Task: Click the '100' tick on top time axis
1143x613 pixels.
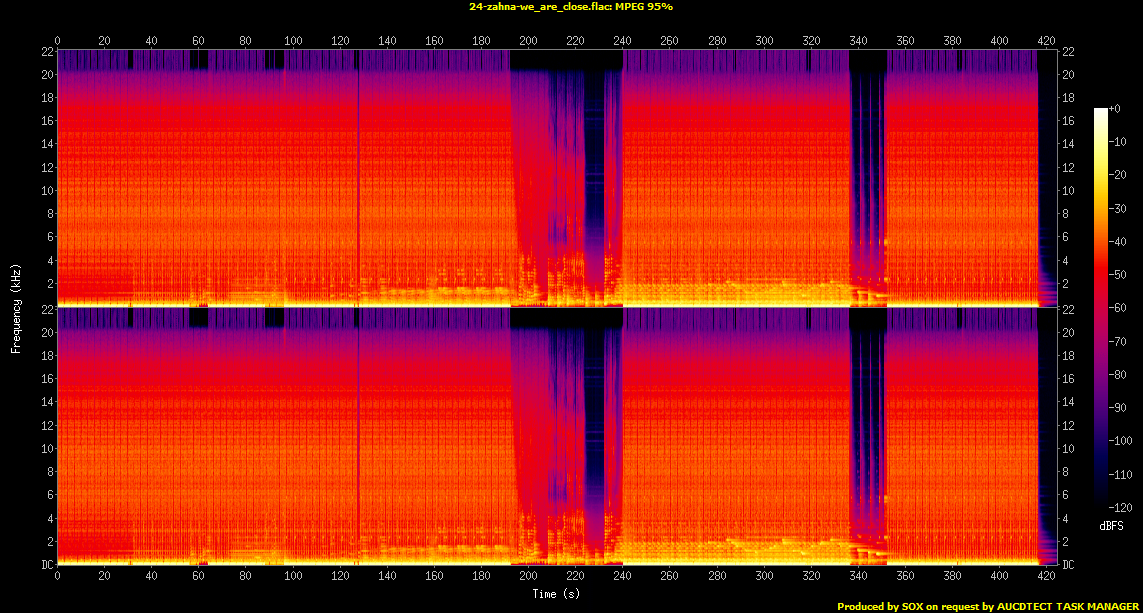Action: [292, 41]
